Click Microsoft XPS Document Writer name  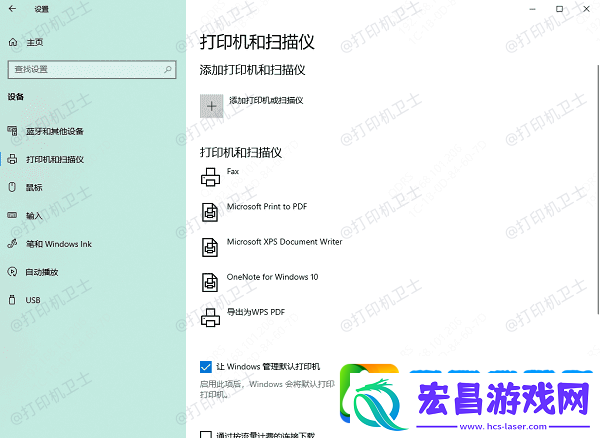(284, 241)
